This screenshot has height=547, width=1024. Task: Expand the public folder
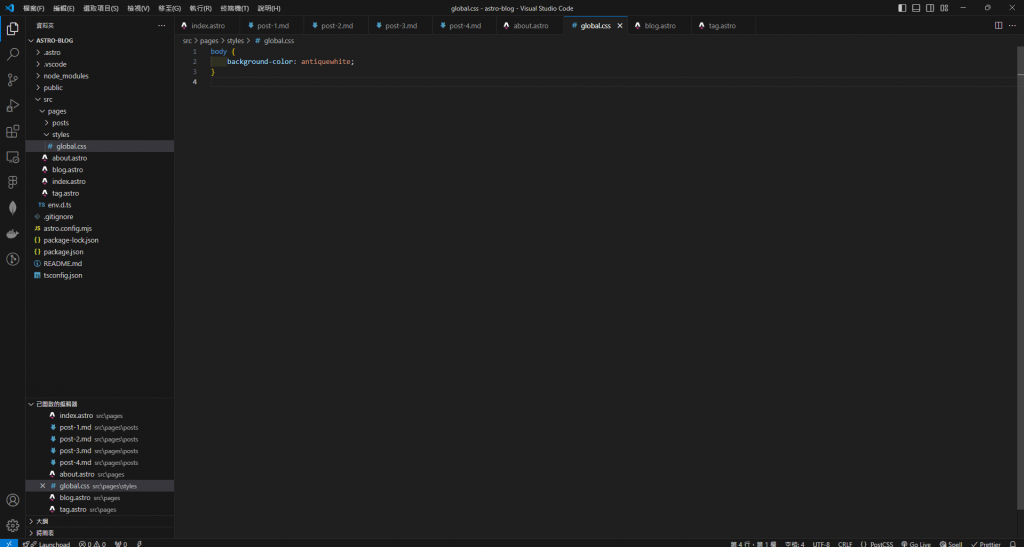point(100,87)
